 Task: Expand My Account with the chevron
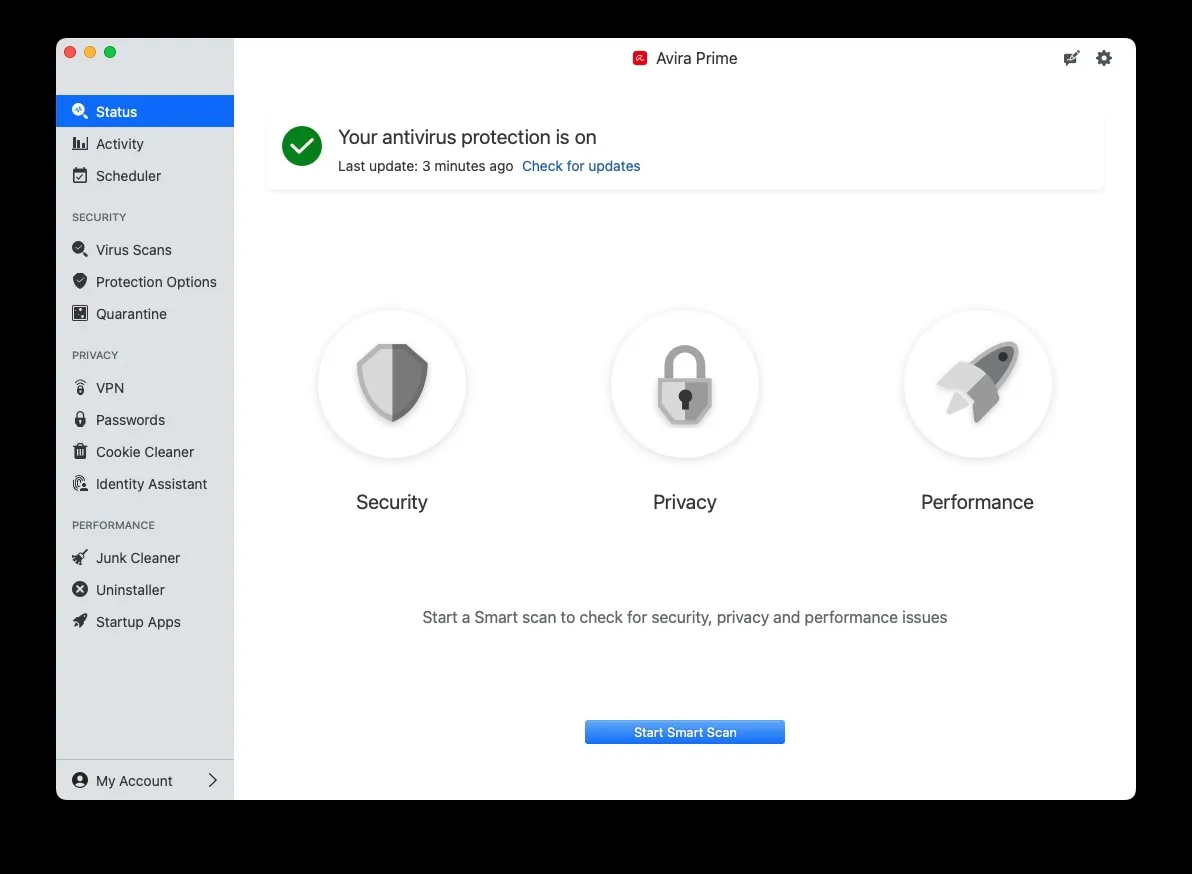212,780
